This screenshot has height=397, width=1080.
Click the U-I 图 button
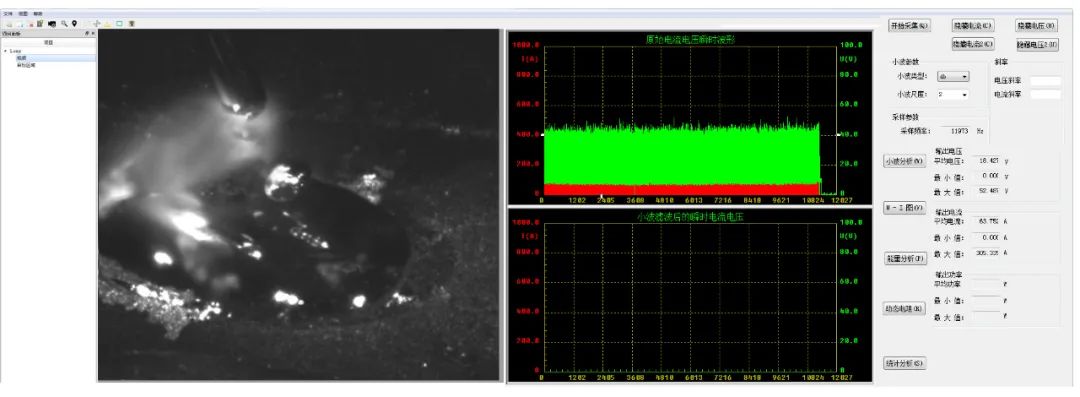click(904, 208)
